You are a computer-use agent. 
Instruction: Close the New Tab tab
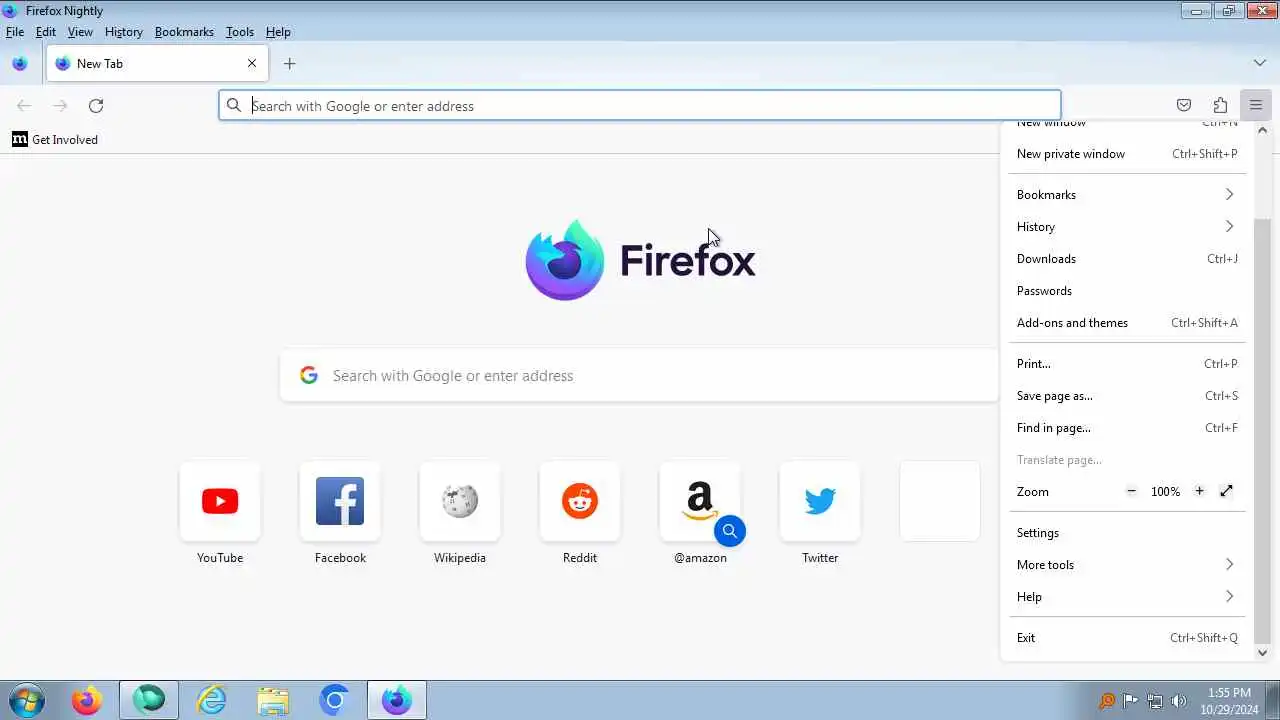[x=252, y=63]
